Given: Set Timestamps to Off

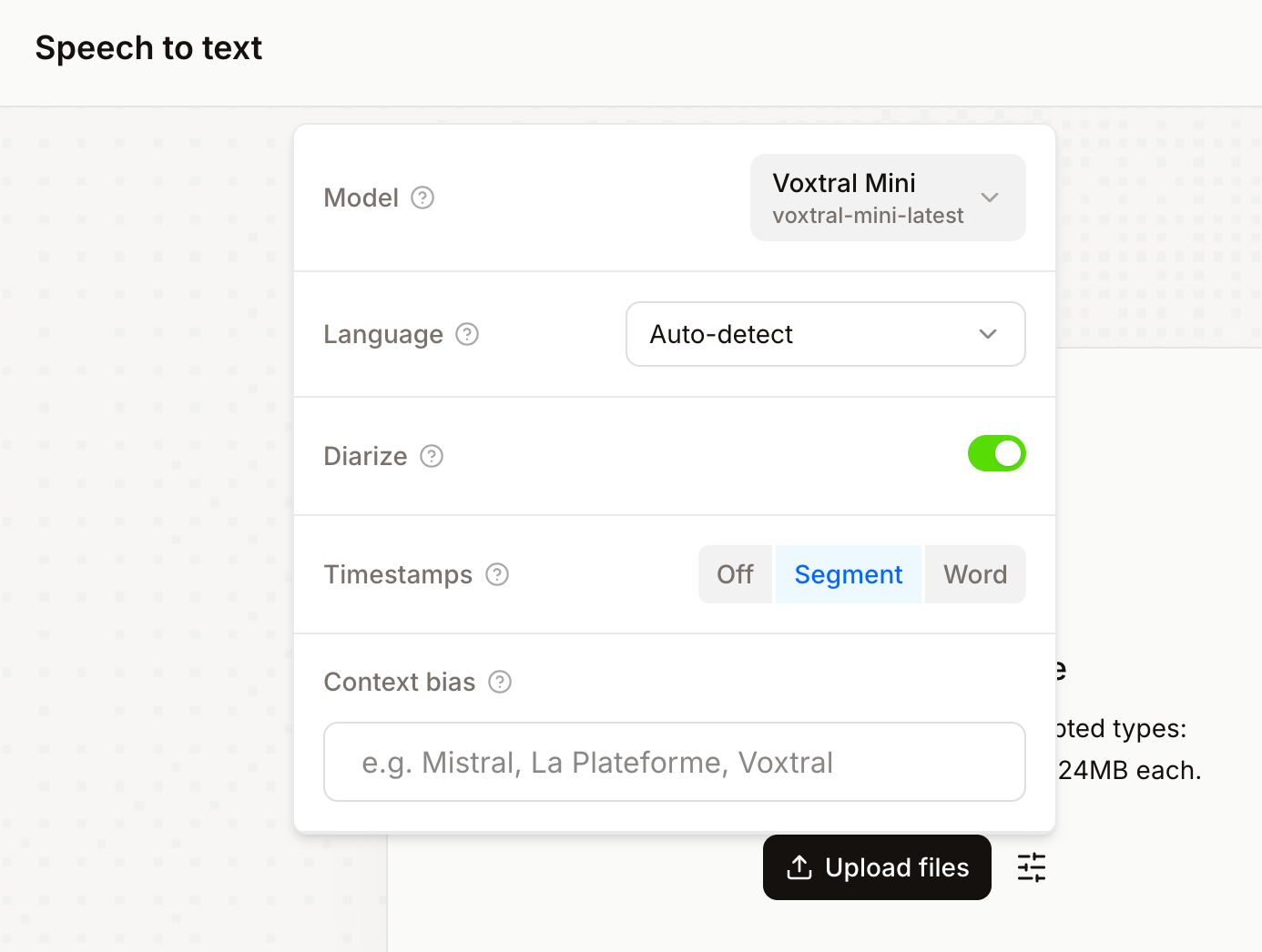Looking at the screenshot, I should (735, 574).
